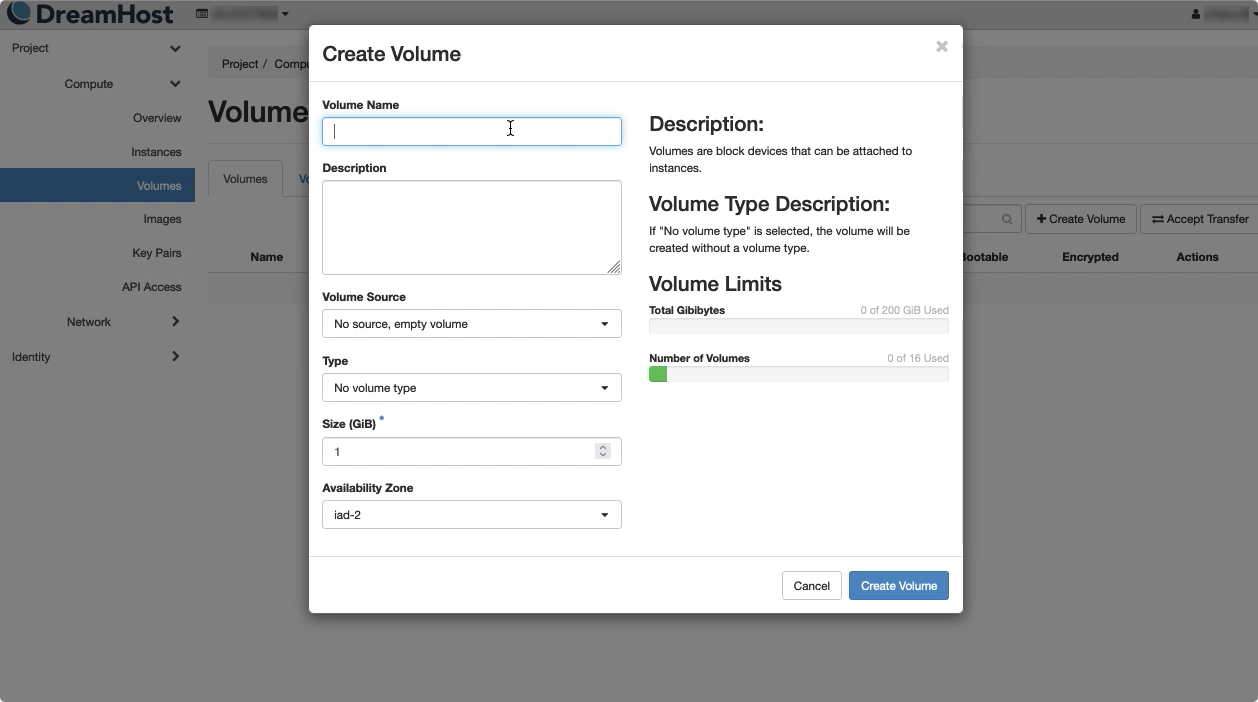Screen dimensions: 1258x702
Task: Click the DreamHost logo
Action: [90, 14]
